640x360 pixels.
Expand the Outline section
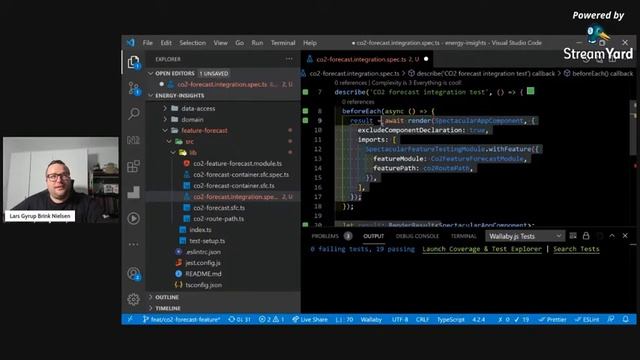coord(151,297)
